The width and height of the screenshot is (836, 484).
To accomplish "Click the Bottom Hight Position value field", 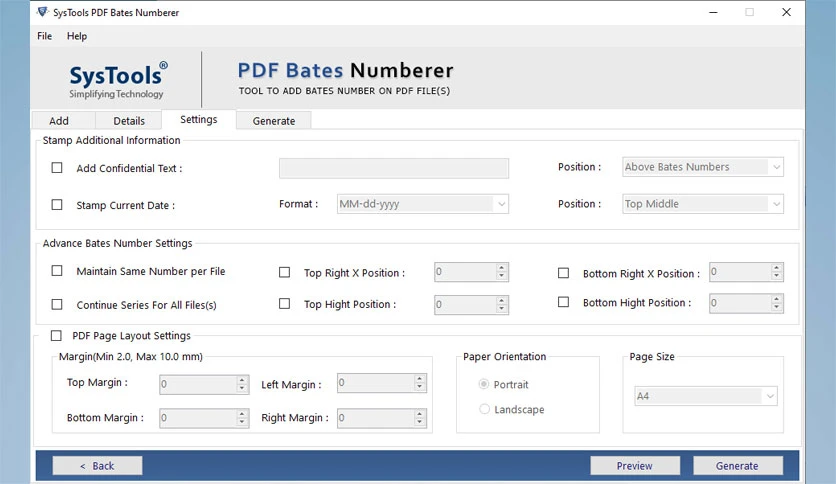I will 739,303.
